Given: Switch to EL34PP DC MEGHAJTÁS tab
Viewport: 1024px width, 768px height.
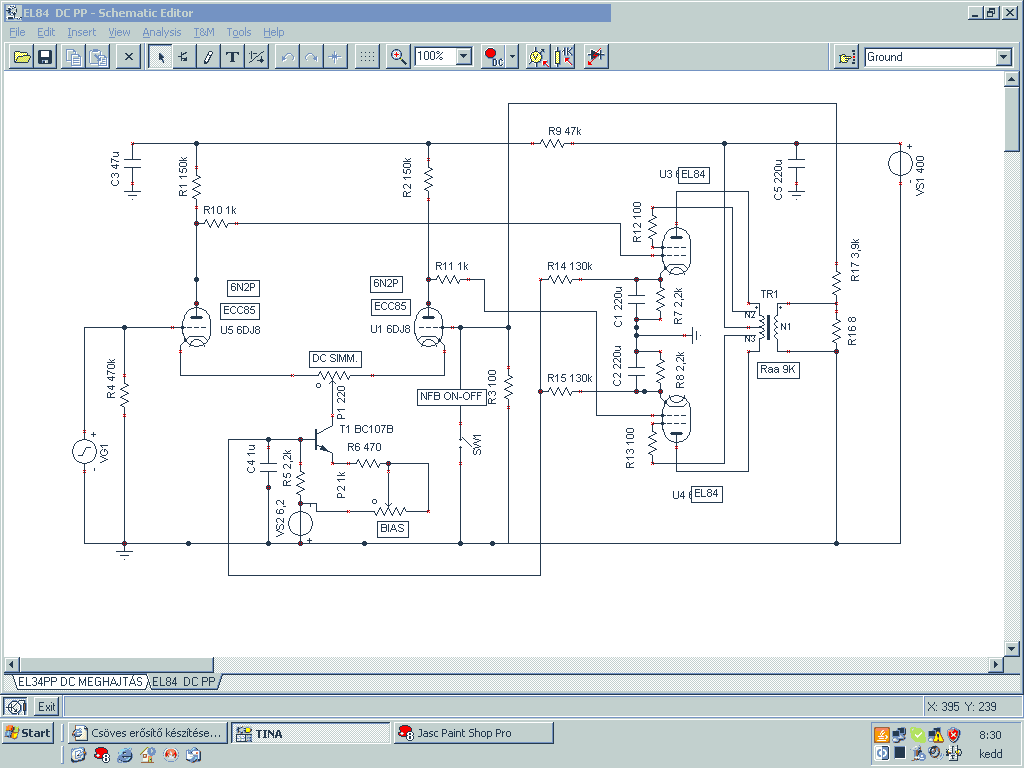Looking at the screenshot, I should pos(80,682).
